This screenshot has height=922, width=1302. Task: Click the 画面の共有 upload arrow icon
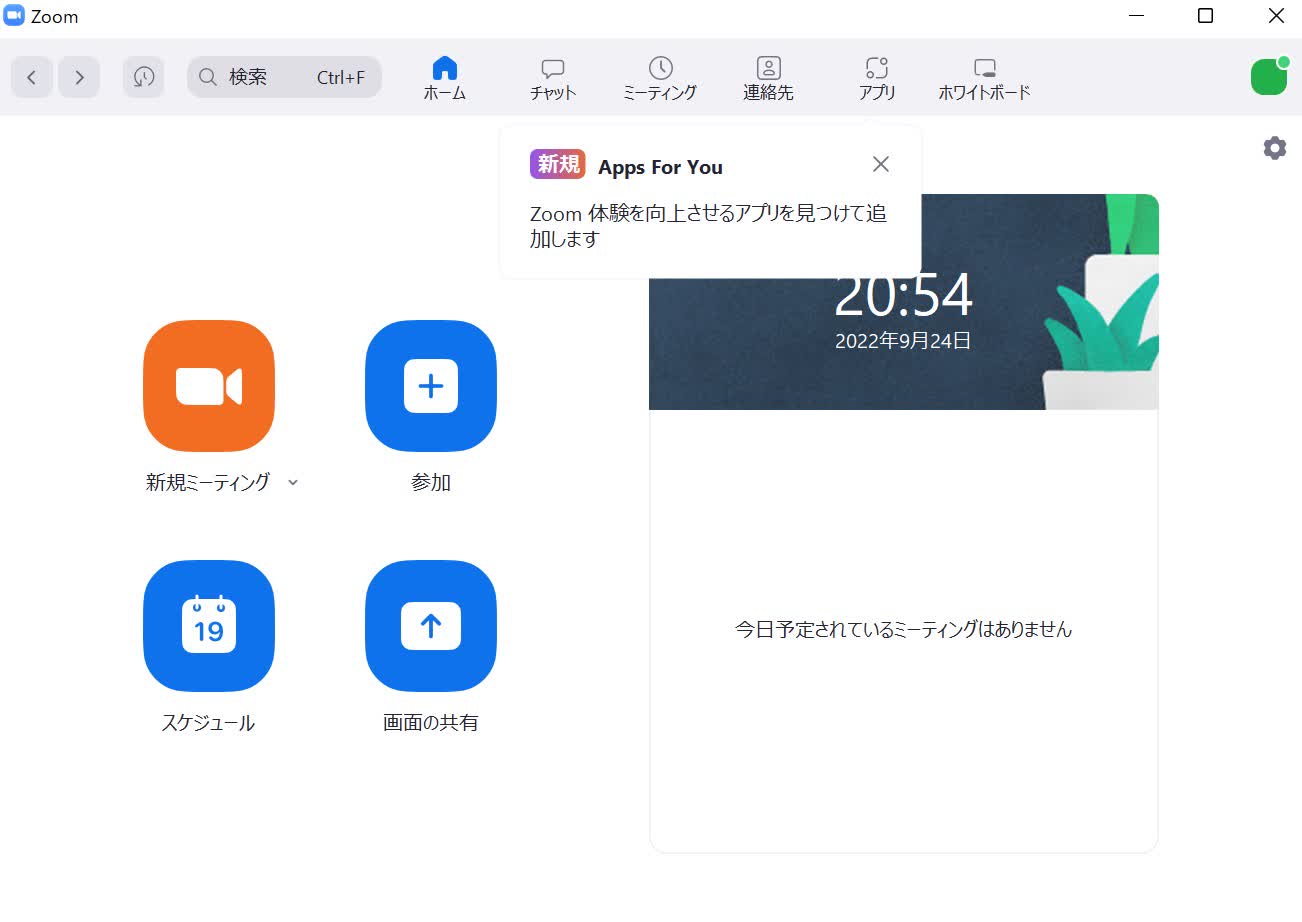(x=431, y=626)
